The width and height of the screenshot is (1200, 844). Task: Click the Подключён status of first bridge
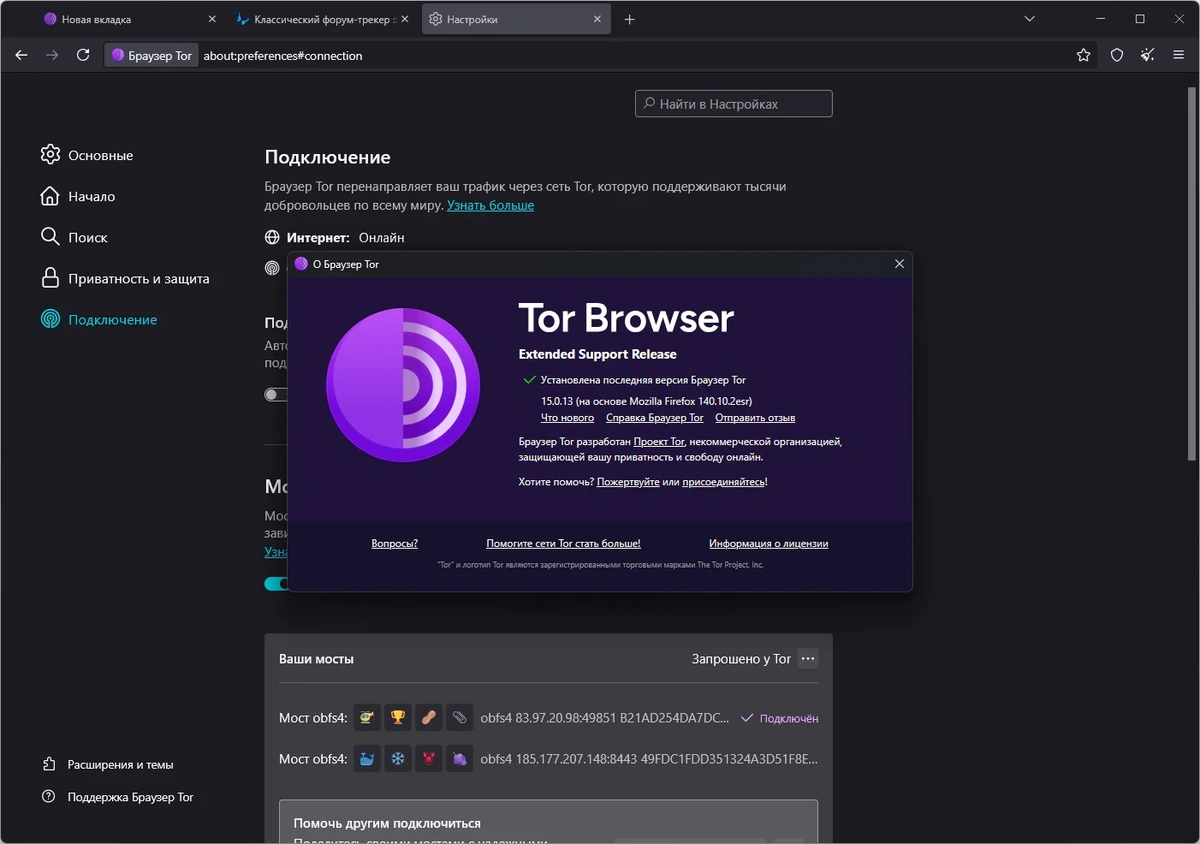pos(779,718)
